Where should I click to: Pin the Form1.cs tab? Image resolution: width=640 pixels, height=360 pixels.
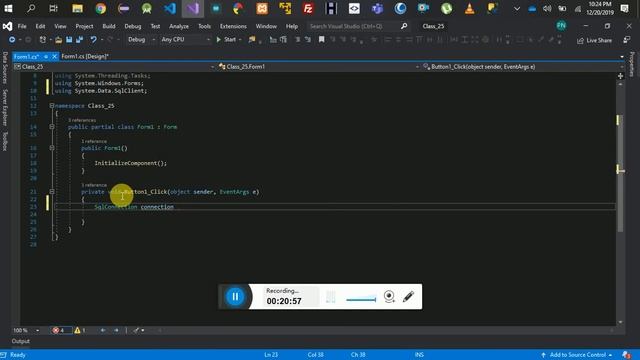(x=46, y=56)
